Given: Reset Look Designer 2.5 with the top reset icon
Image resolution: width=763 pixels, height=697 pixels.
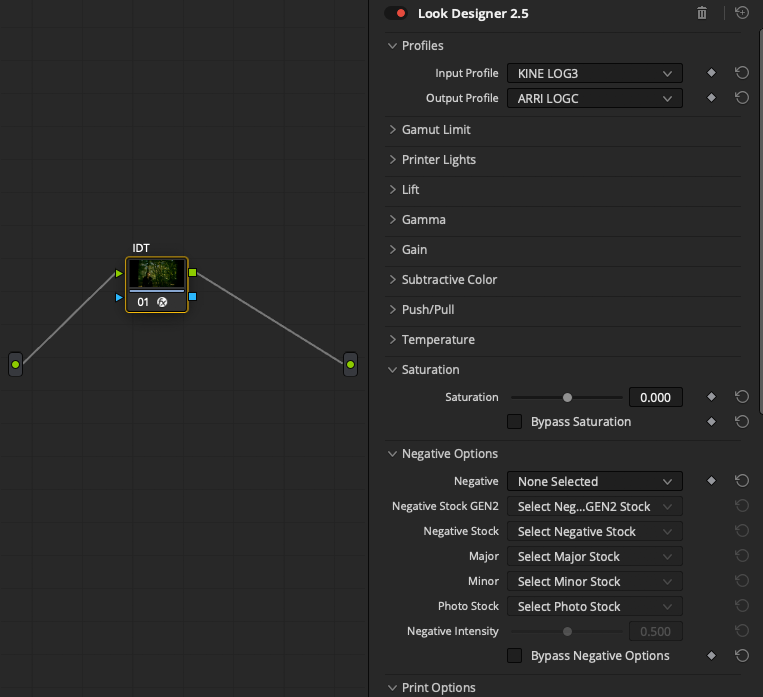Looking at the screenshot, I should [742, 13].
